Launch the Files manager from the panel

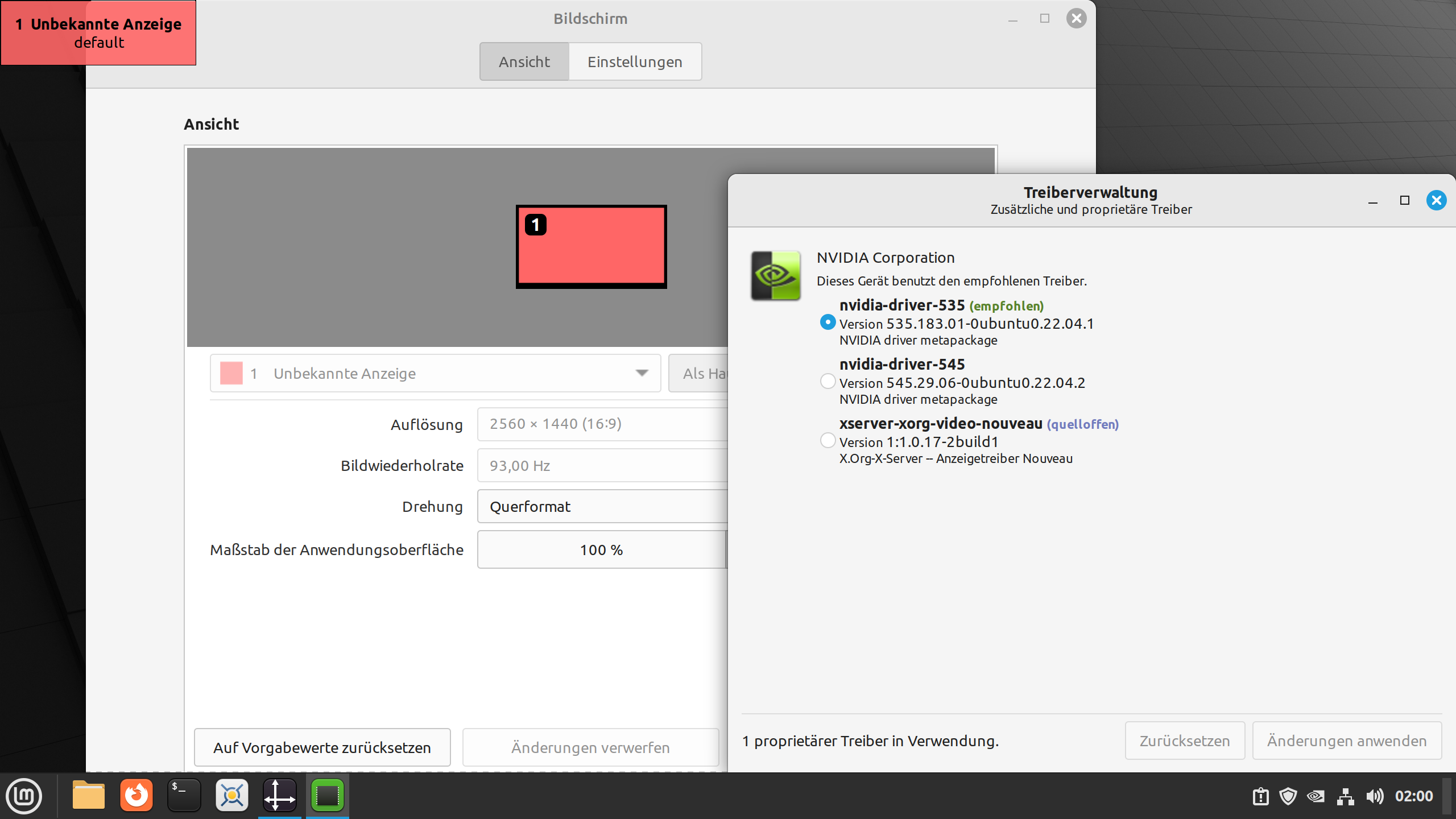click(x=88, y=796)
